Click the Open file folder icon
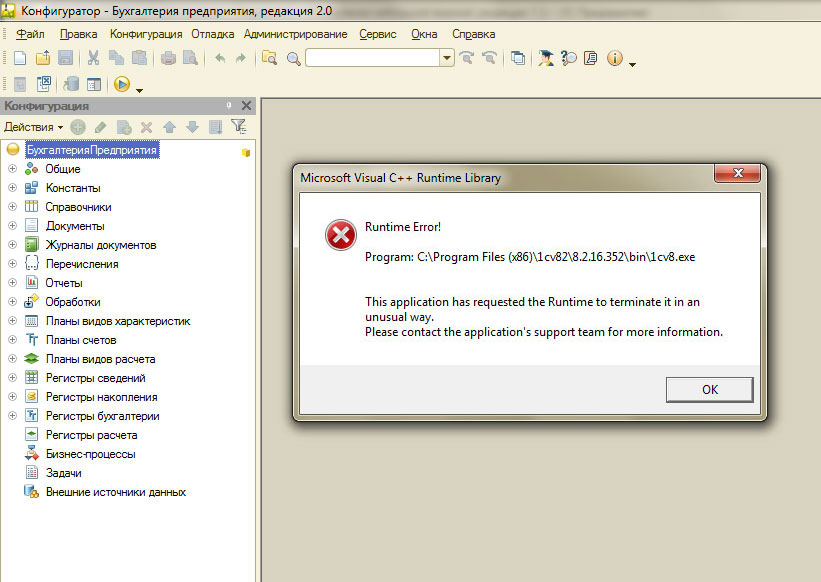Screen dimensions: 821x582 tap(43, 58)
